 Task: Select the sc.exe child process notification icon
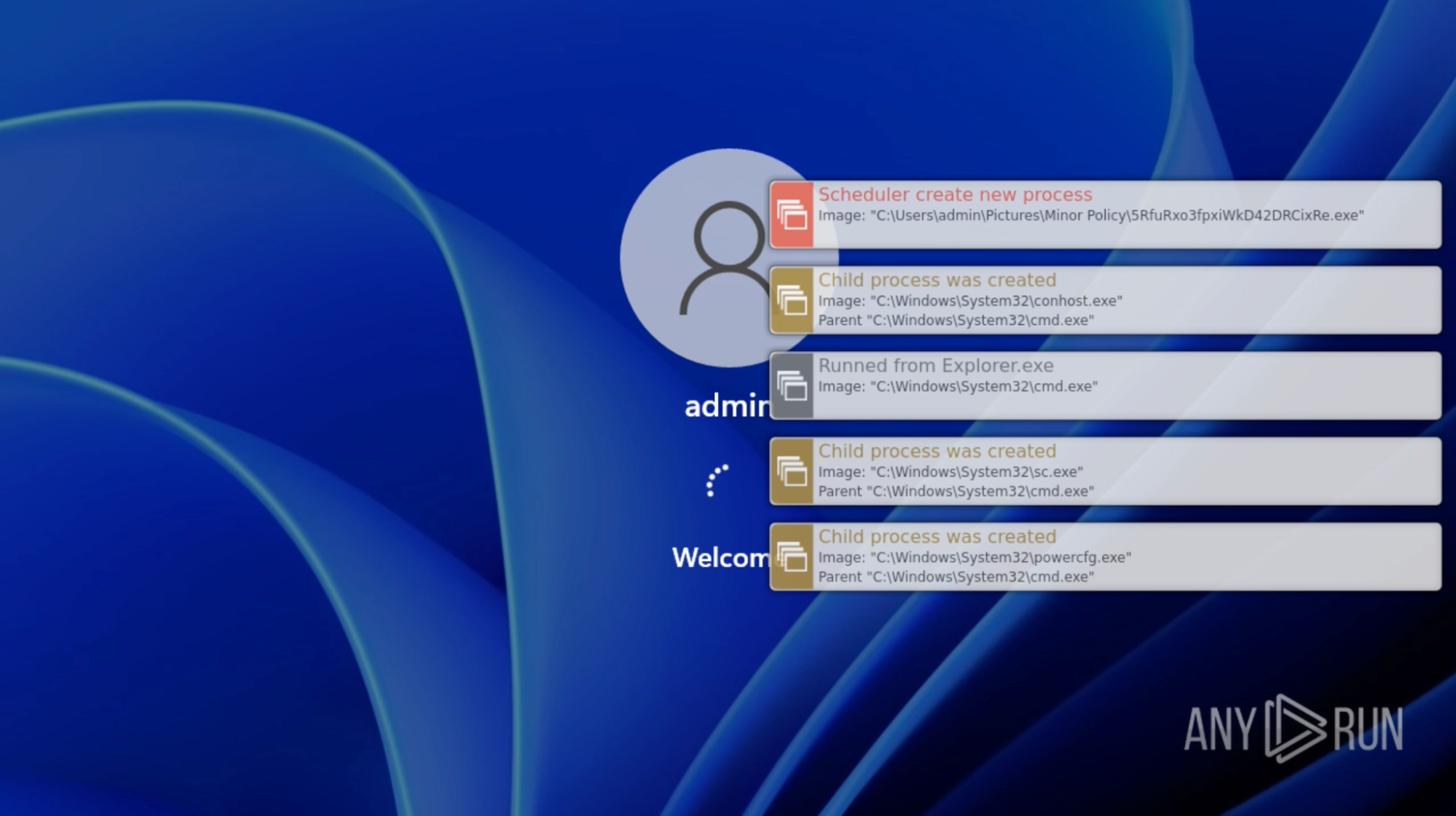coord(792,471)
